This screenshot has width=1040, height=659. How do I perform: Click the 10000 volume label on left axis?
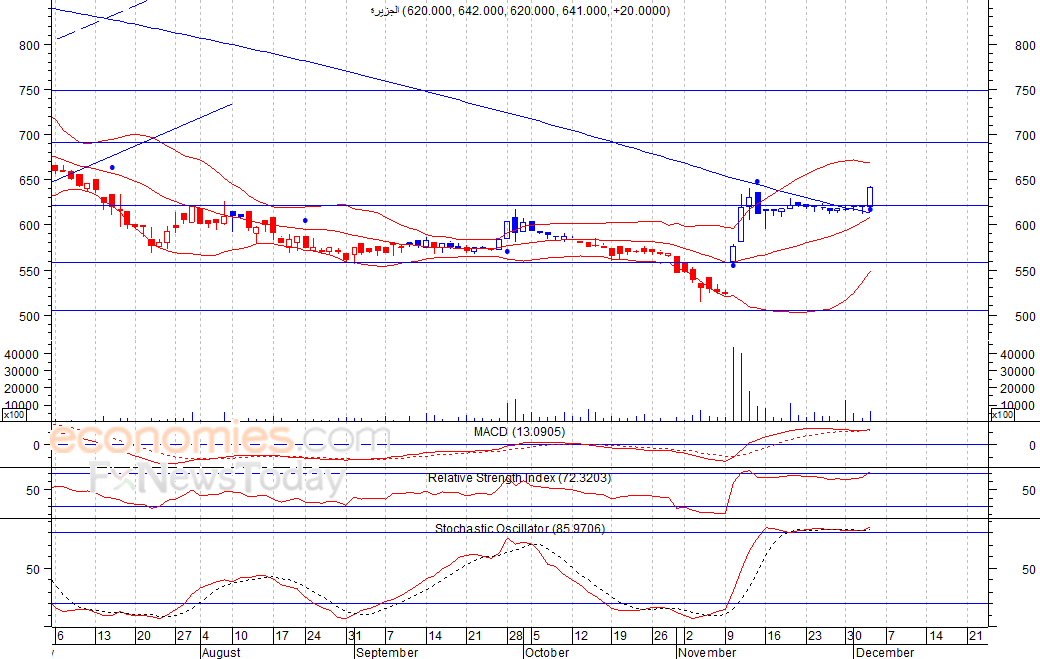22,406
